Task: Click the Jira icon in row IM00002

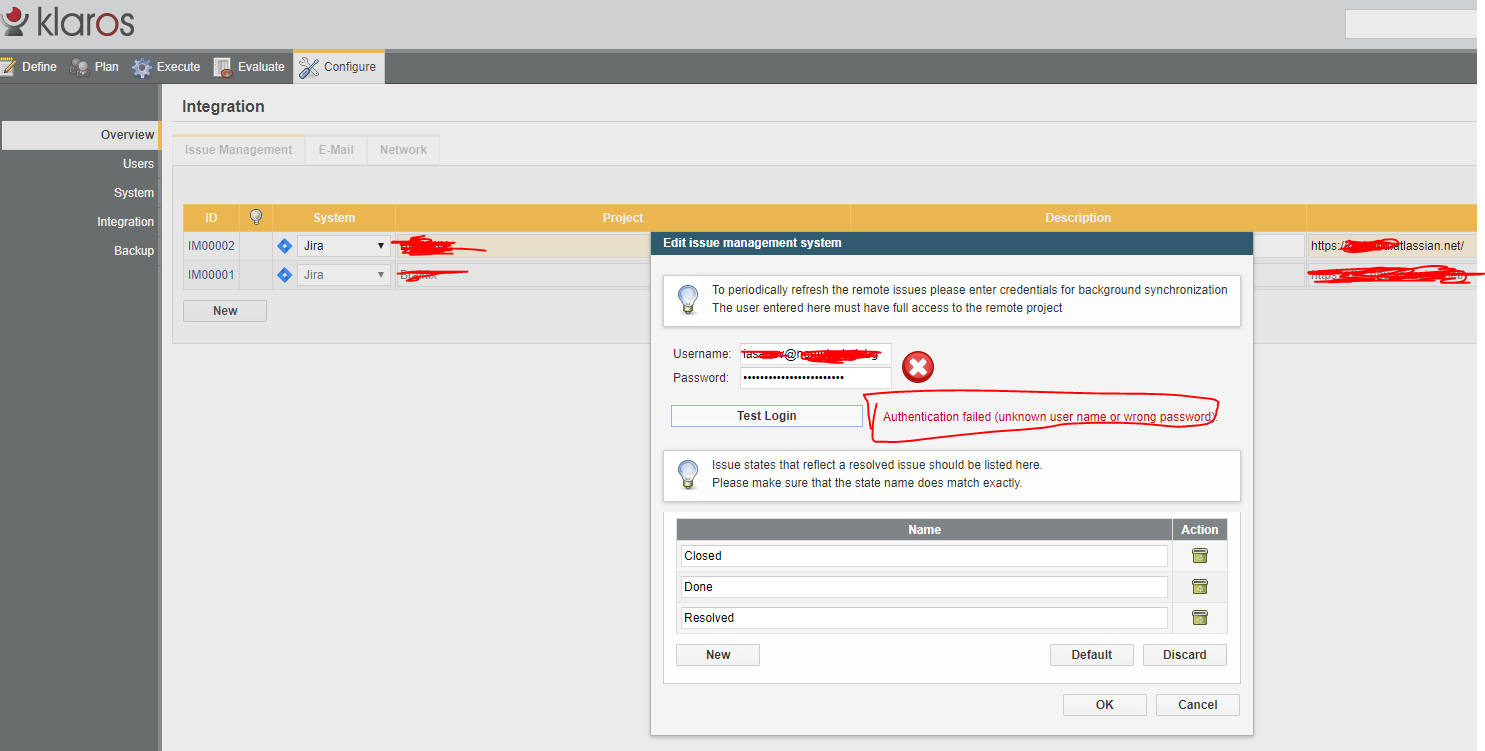Action: [x=284, y=246]
